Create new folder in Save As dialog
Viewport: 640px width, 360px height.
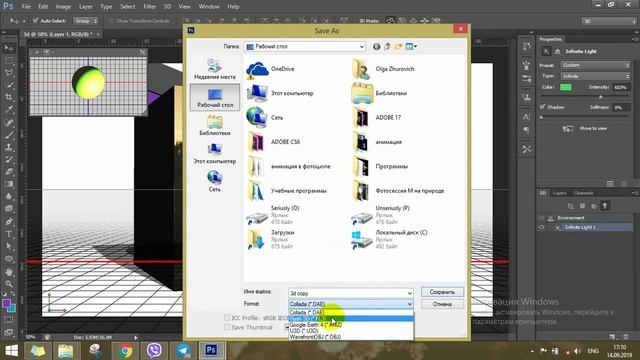398,47
